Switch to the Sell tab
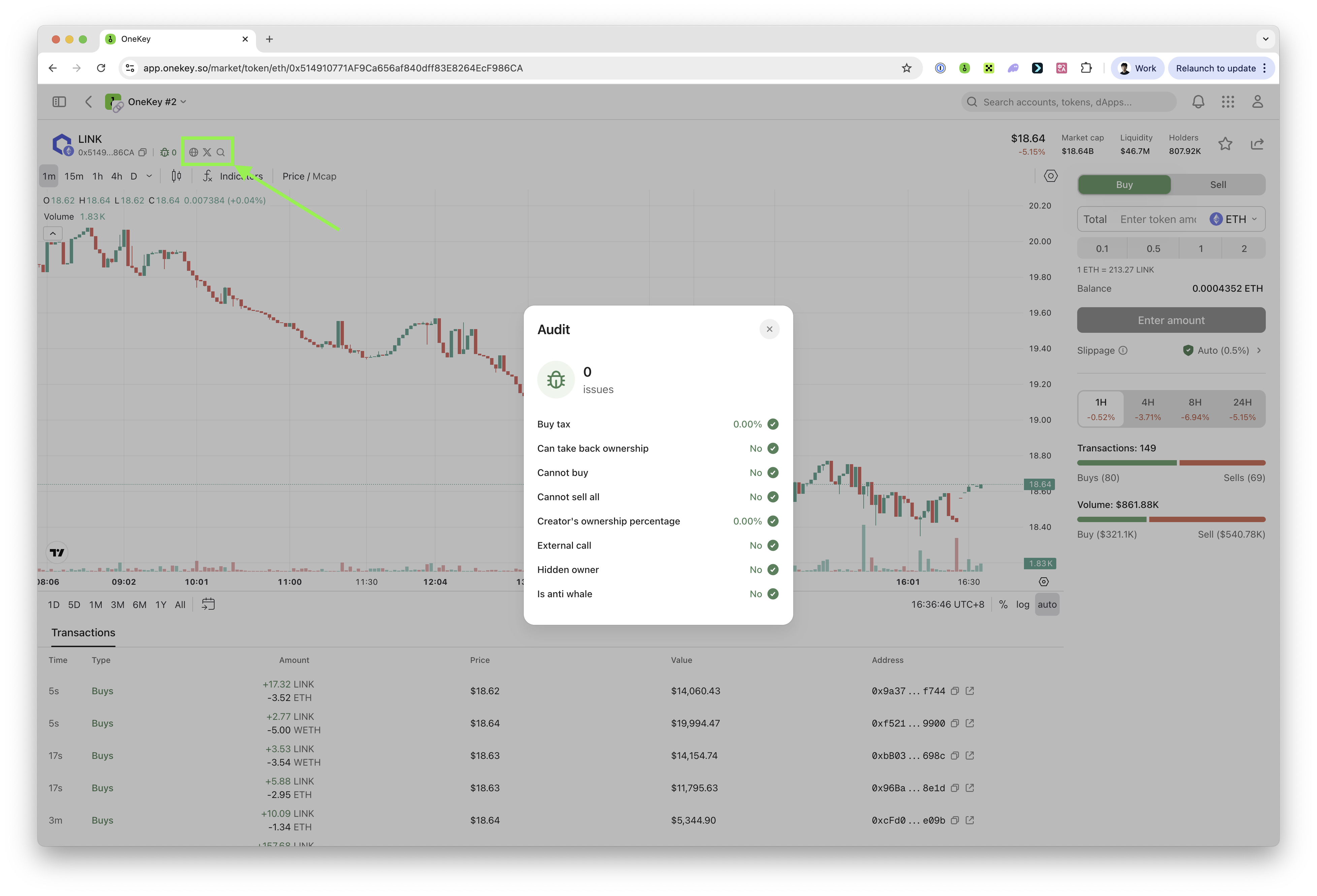Viewport: 1317px width, 896px height. (1217, 185)
